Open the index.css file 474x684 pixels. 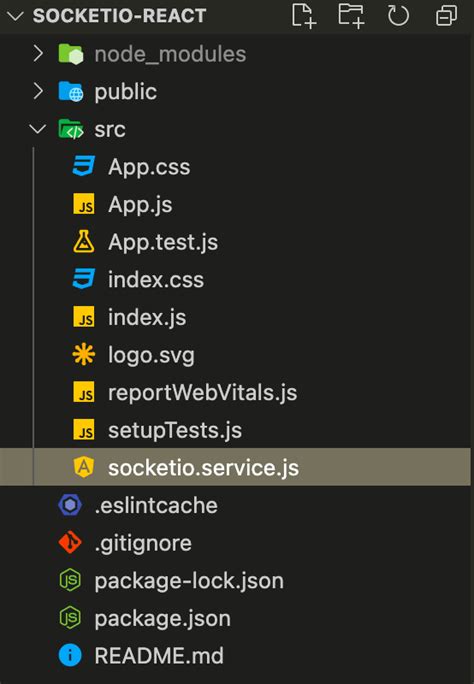tap(156, 280)
